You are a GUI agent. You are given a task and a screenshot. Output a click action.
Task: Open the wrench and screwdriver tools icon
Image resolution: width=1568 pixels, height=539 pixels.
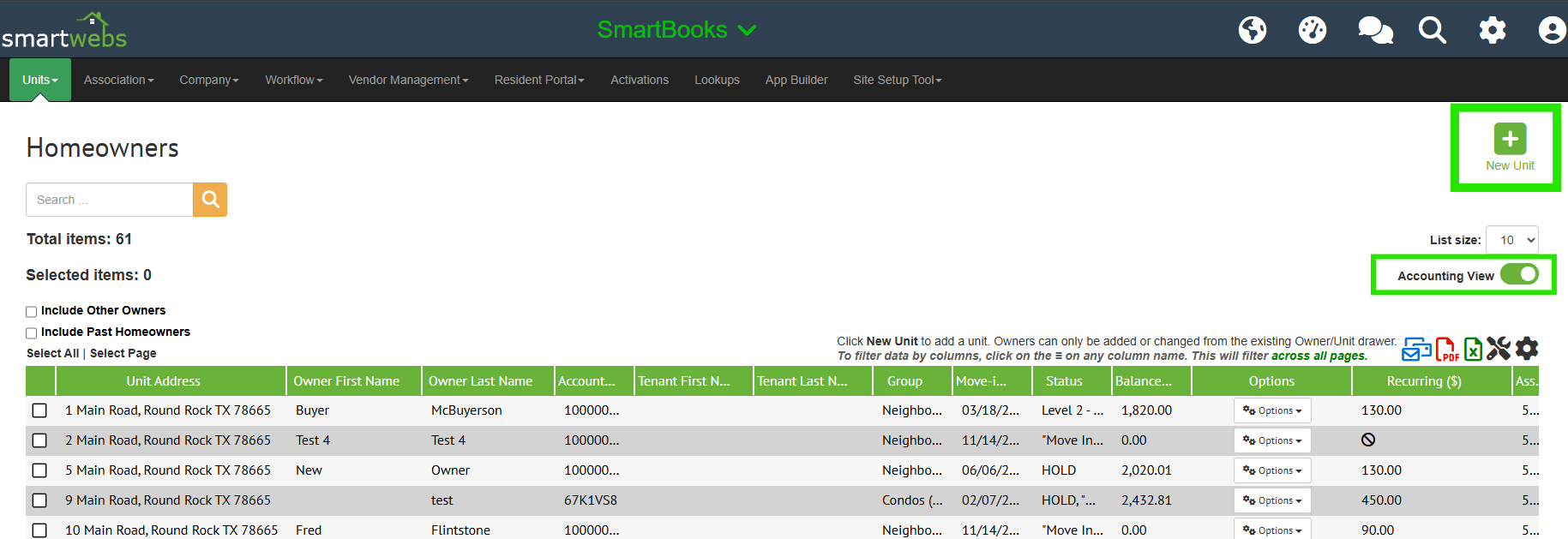1499,349
